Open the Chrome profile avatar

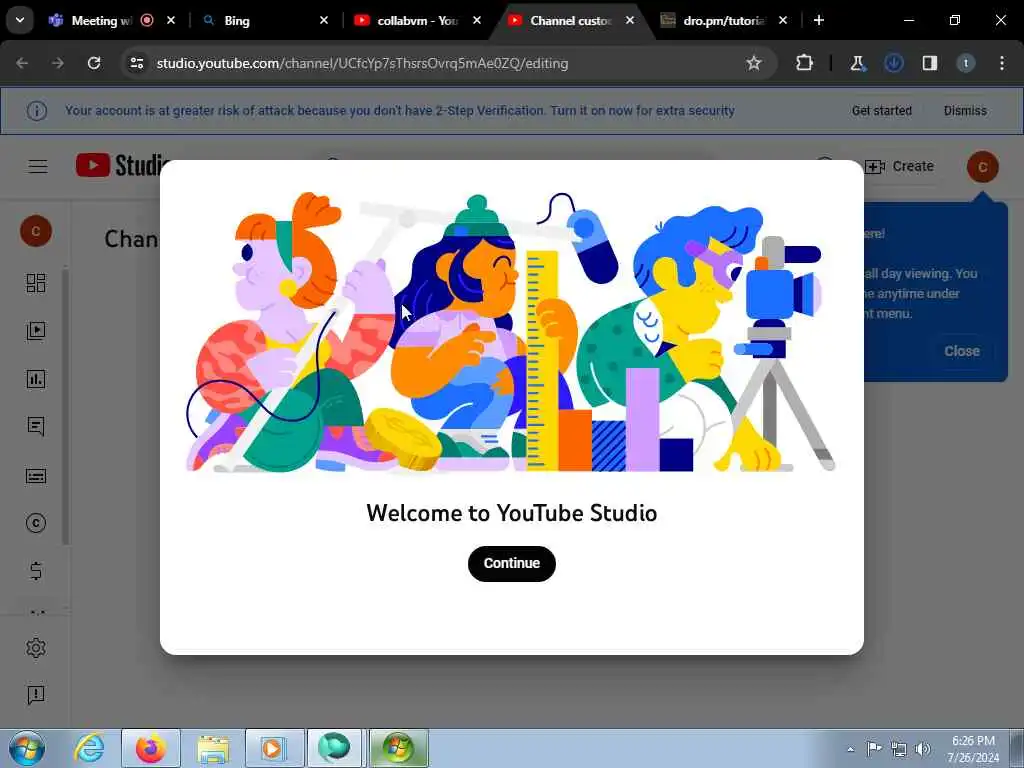tap(965, 63)
